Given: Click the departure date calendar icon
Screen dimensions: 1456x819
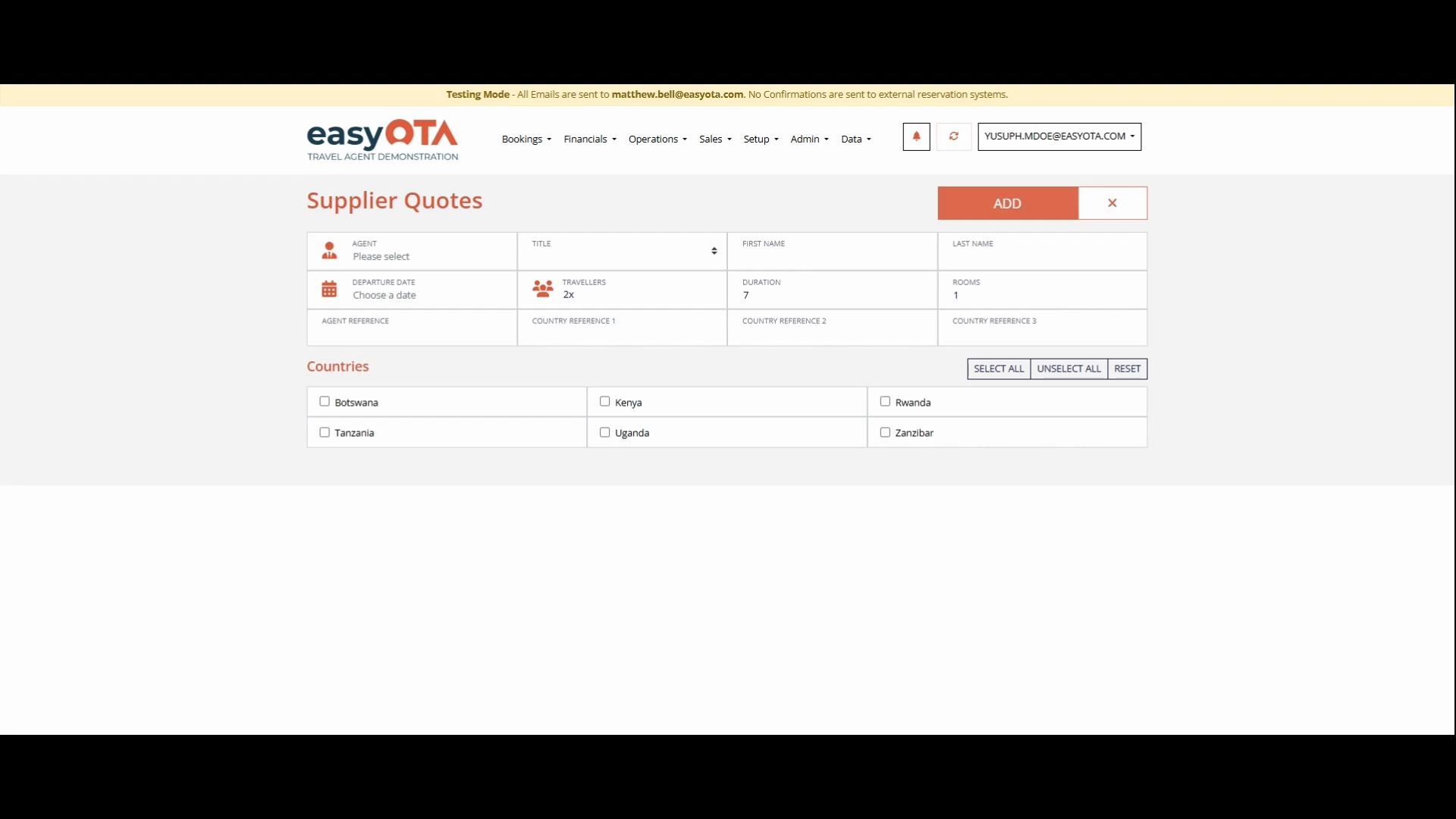Looking at the screenshot, I should [329, 289].
